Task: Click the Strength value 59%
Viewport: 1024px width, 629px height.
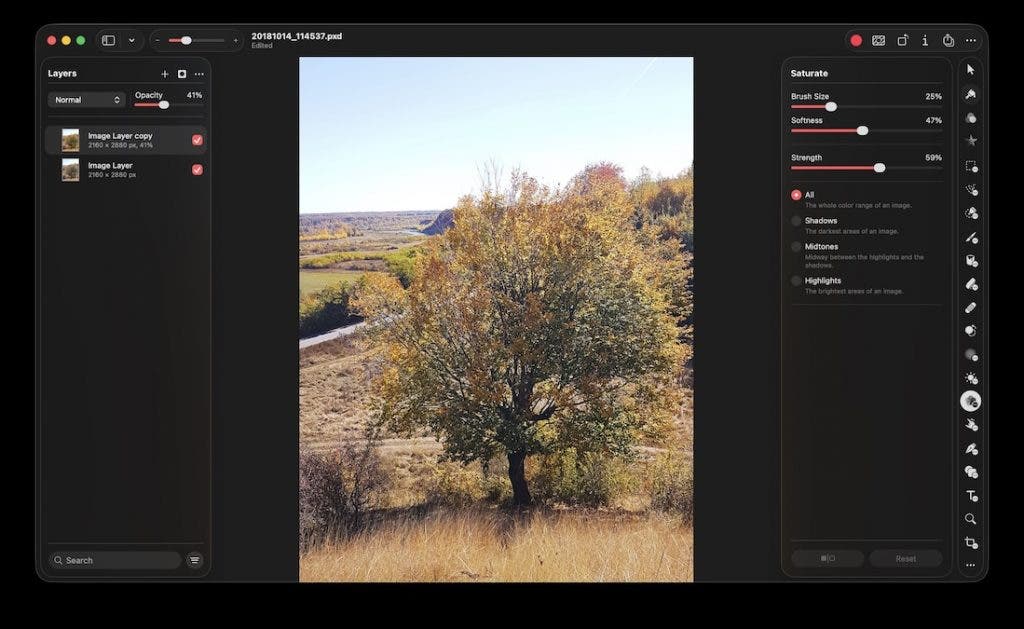Action: 933,157
